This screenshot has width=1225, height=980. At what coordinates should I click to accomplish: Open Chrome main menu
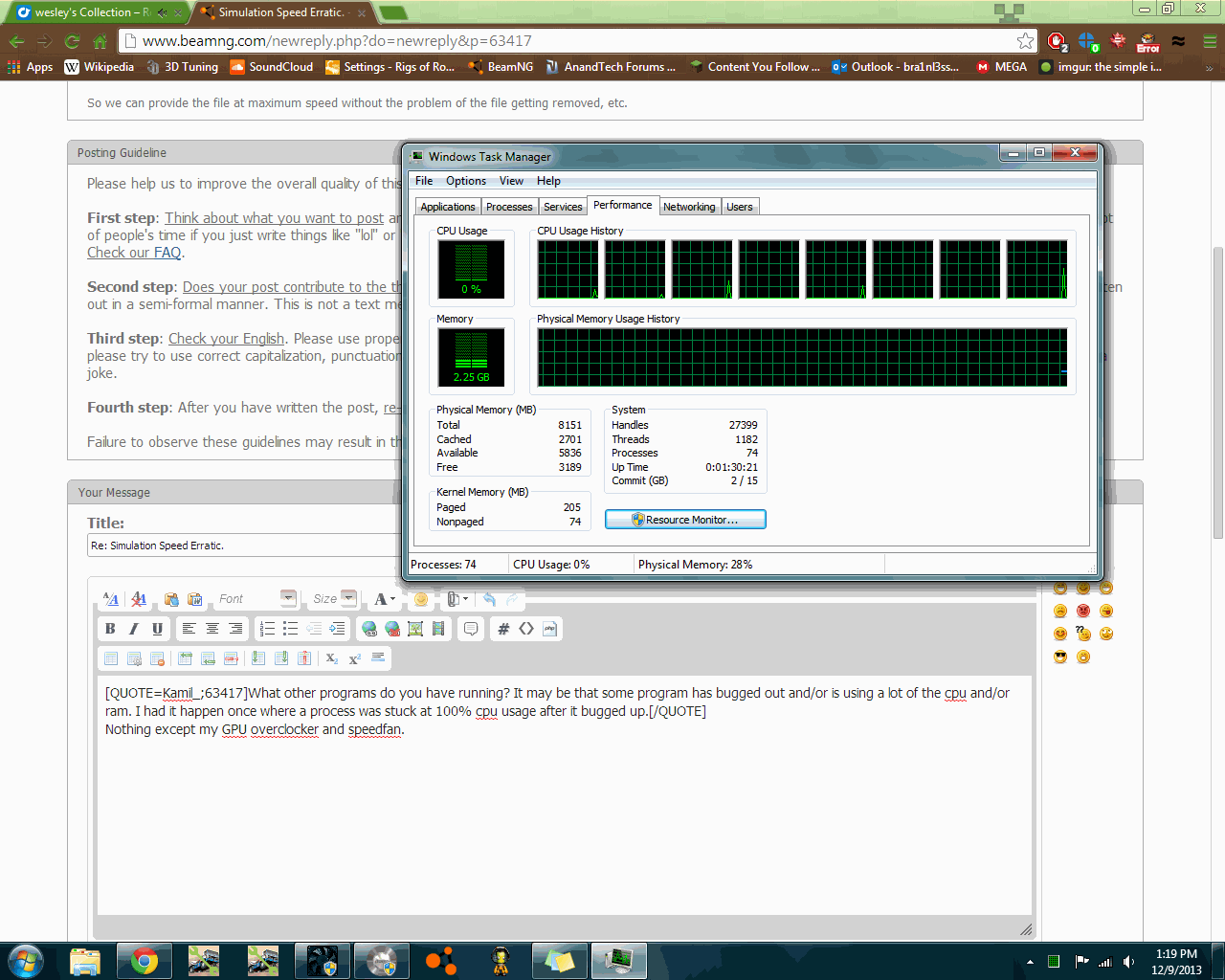coord(1210,41)
